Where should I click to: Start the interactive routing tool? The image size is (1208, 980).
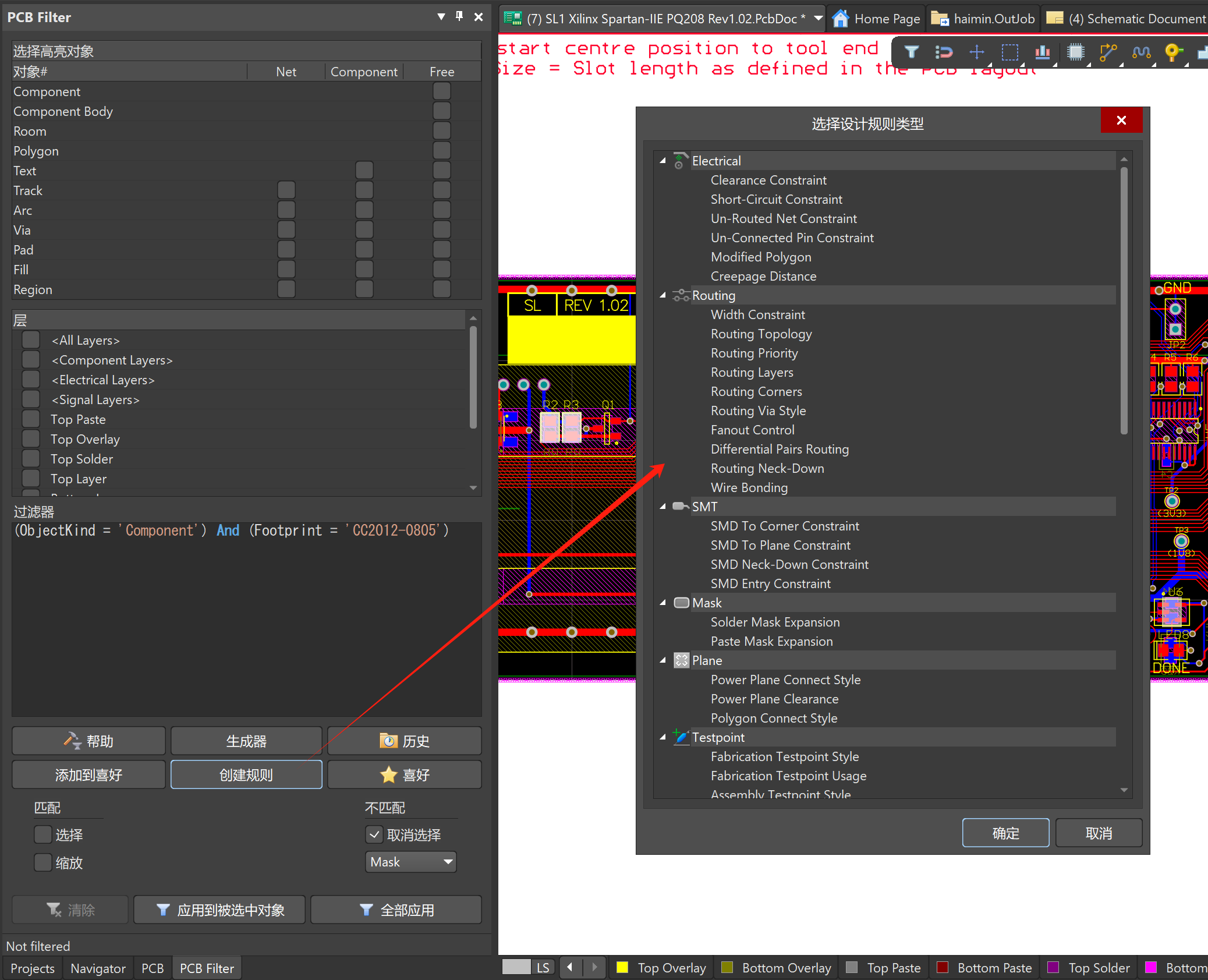[1108, 52]
